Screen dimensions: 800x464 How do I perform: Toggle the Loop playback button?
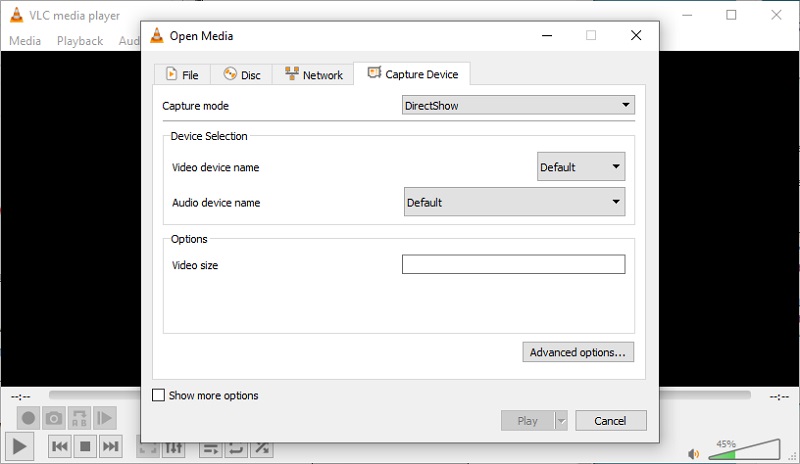click(x=236, y=448)
